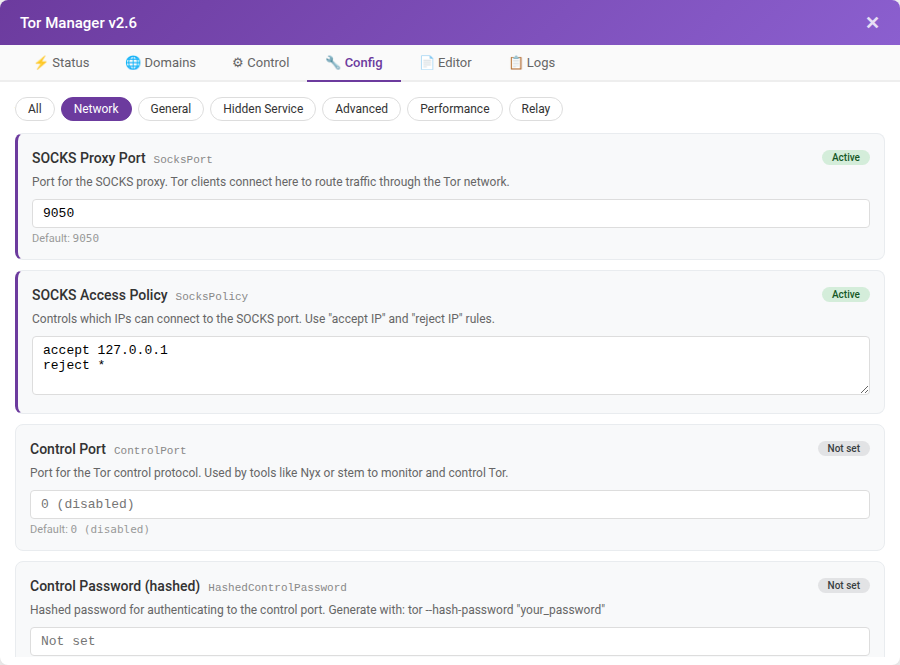Viewport: 900px width, 665px height.
Task: Go to the Control tab
Action: coord(261,63)
